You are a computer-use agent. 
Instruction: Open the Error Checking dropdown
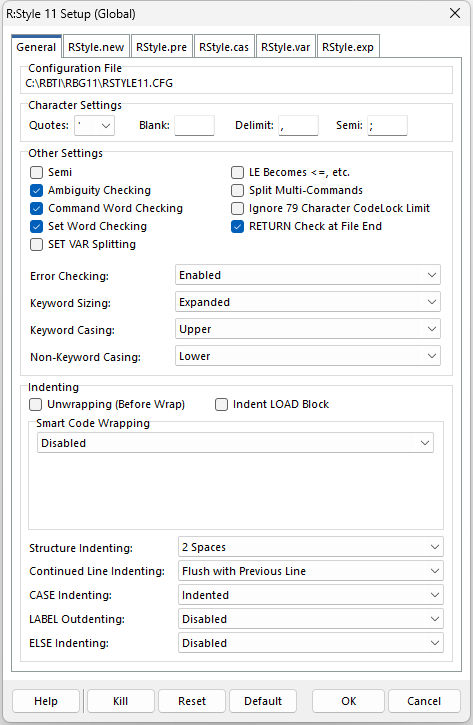[x=307, y=275]
